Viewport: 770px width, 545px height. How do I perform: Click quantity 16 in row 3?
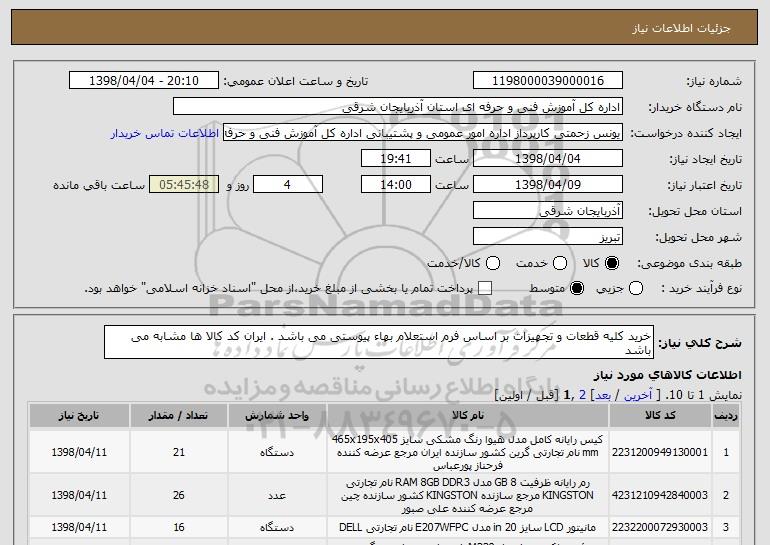pos(179,527)
